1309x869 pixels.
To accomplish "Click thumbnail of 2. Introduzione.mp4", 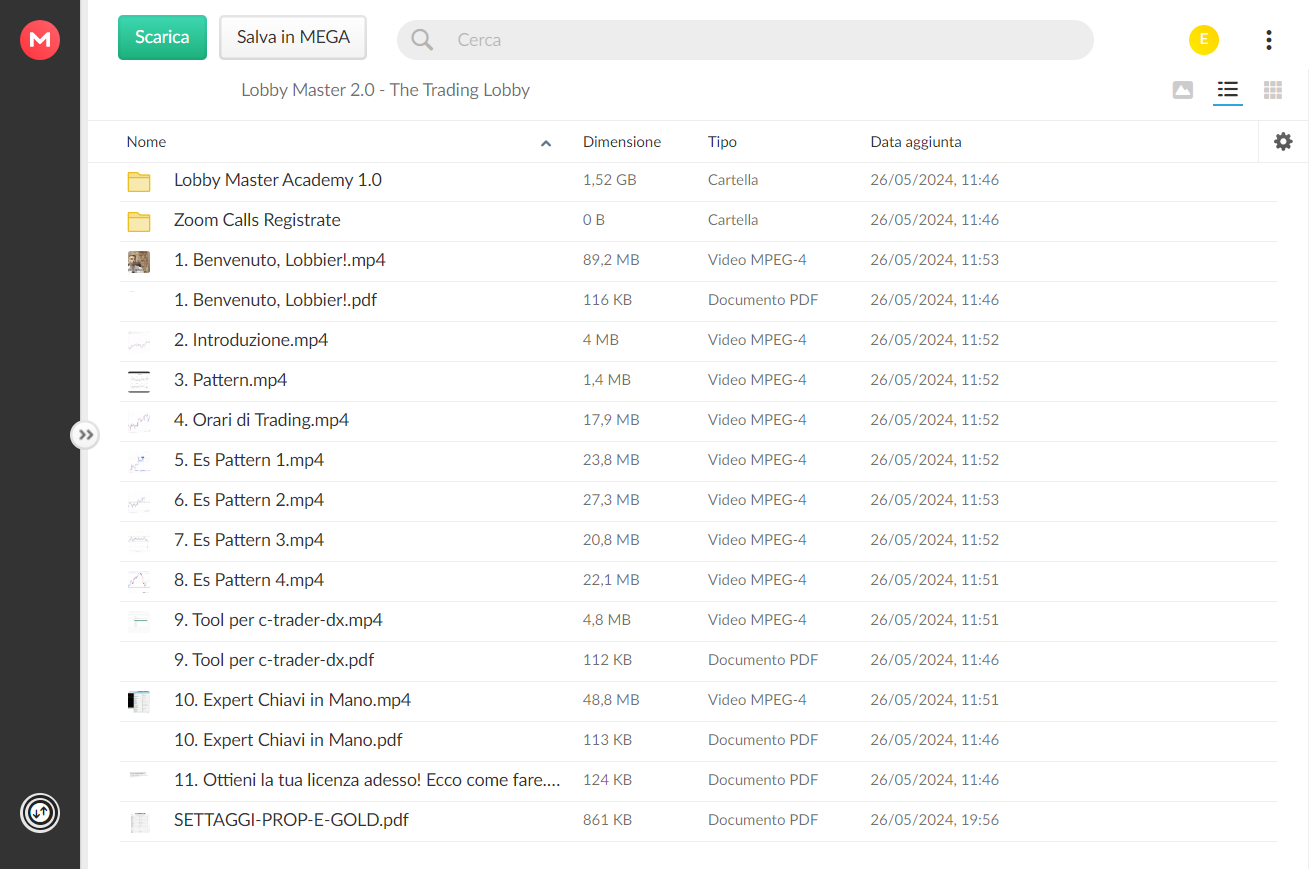I will [x=139, y=341].
